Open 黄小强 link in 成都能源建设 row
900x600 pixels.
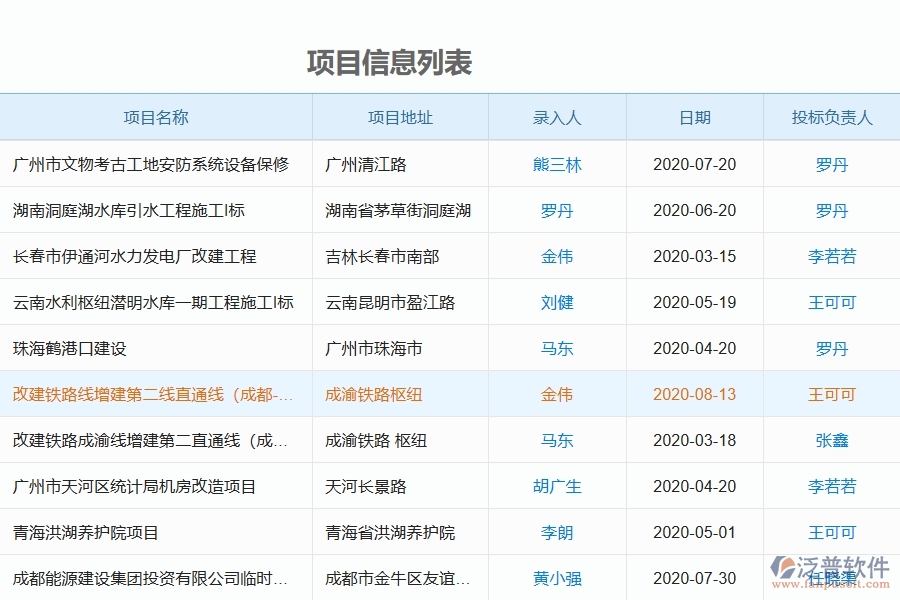click(x=558, y=577)
